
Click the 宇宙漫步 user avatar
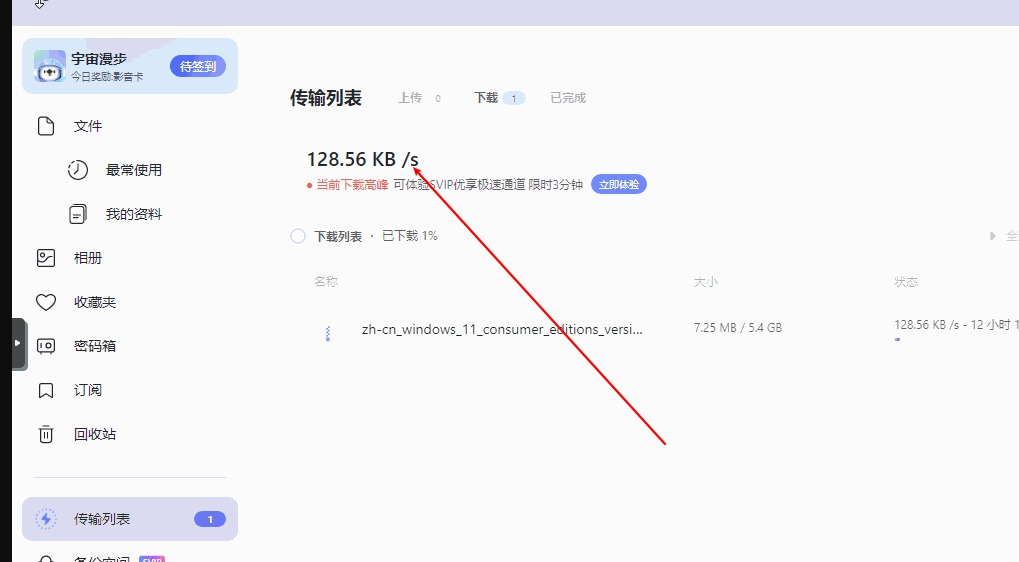point(50,66)
